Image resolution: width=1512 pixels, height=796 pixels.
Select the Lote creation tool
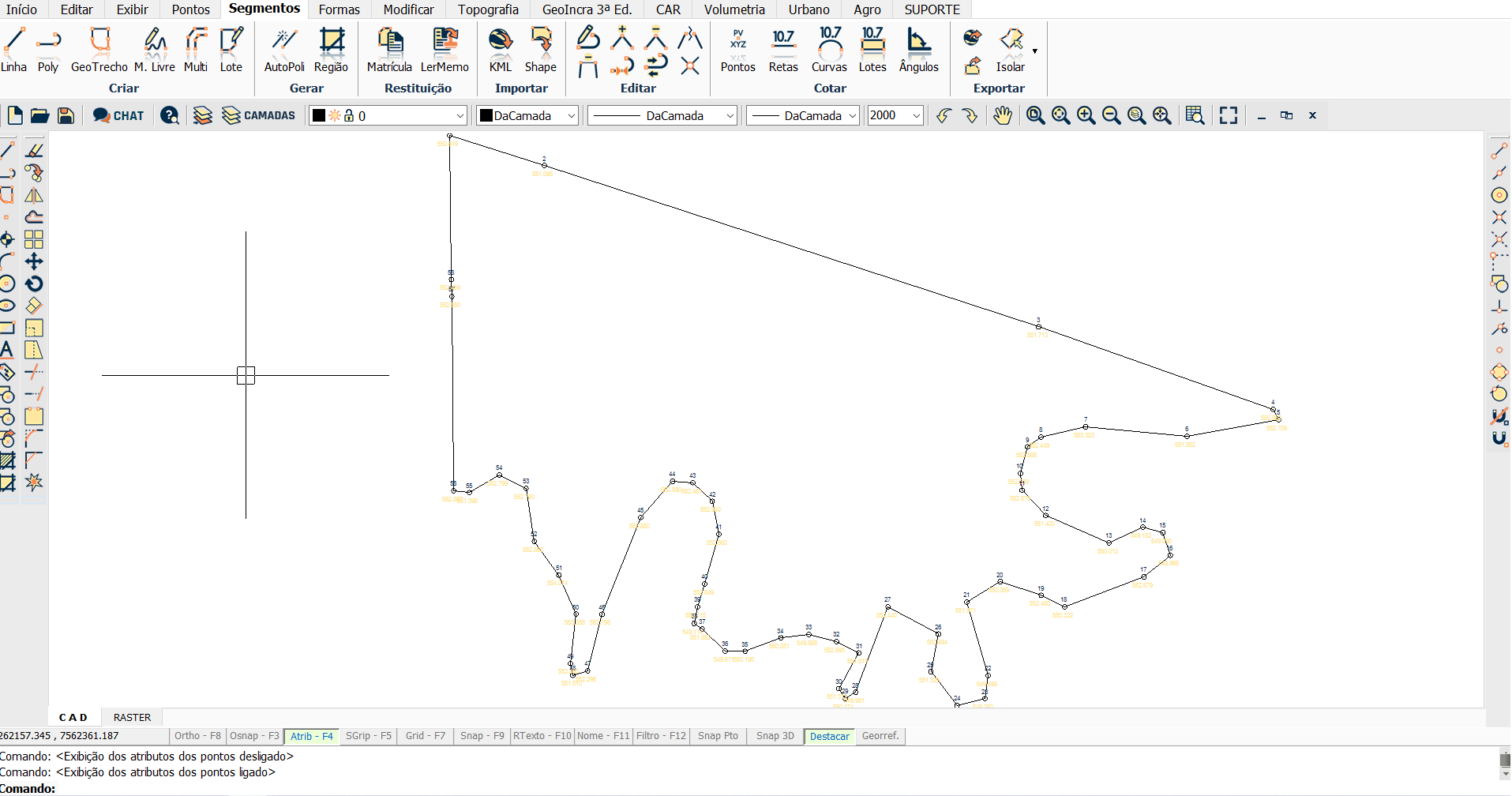[x=231, y=50]
